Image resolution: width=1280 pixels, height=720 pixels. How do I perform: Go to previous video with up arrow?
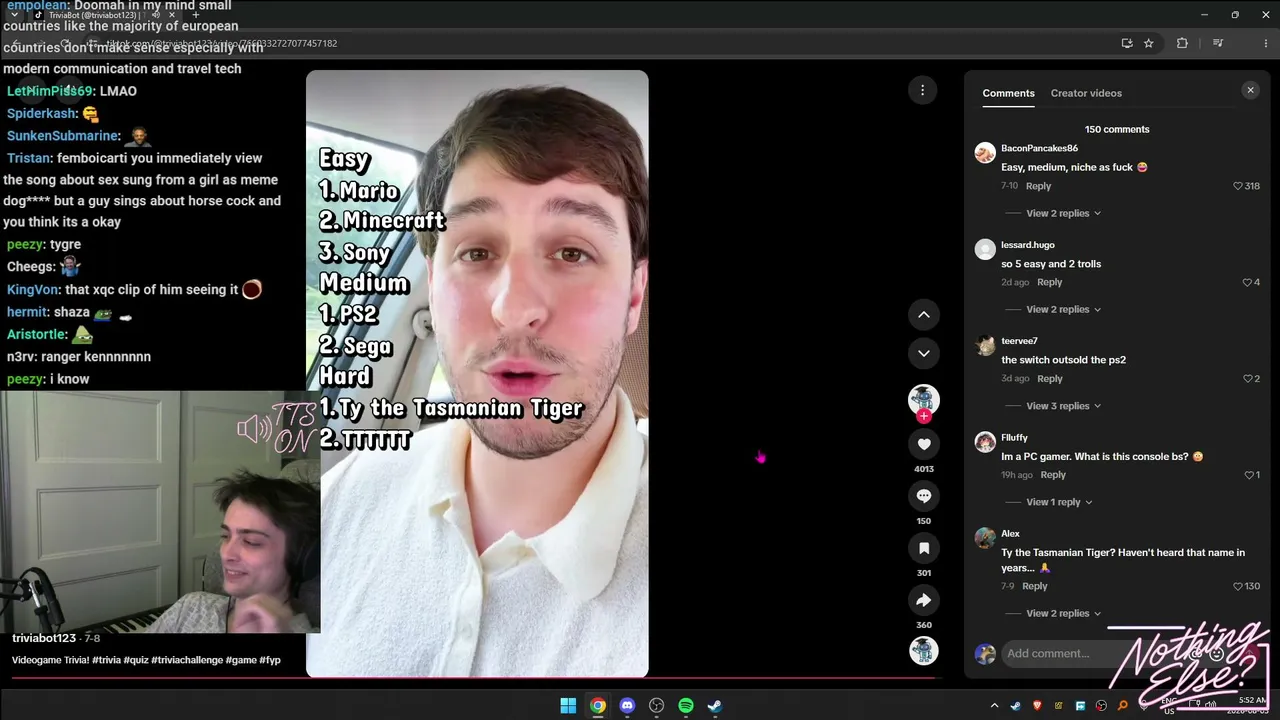[924, 314]
